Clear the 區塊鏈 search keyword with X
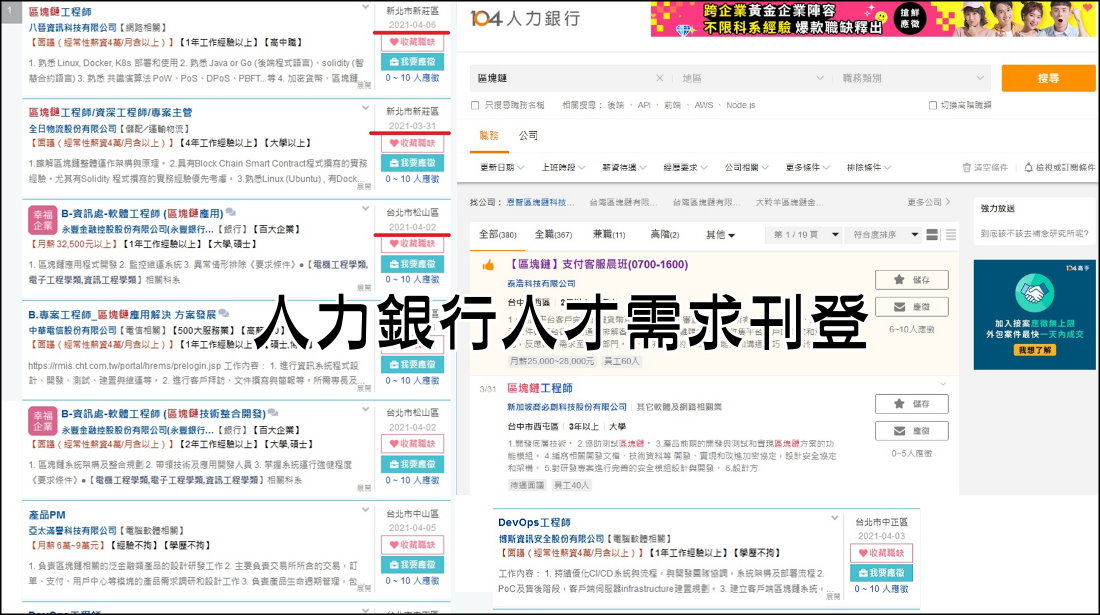This screenshot has height=615, width=1100. 659,78
